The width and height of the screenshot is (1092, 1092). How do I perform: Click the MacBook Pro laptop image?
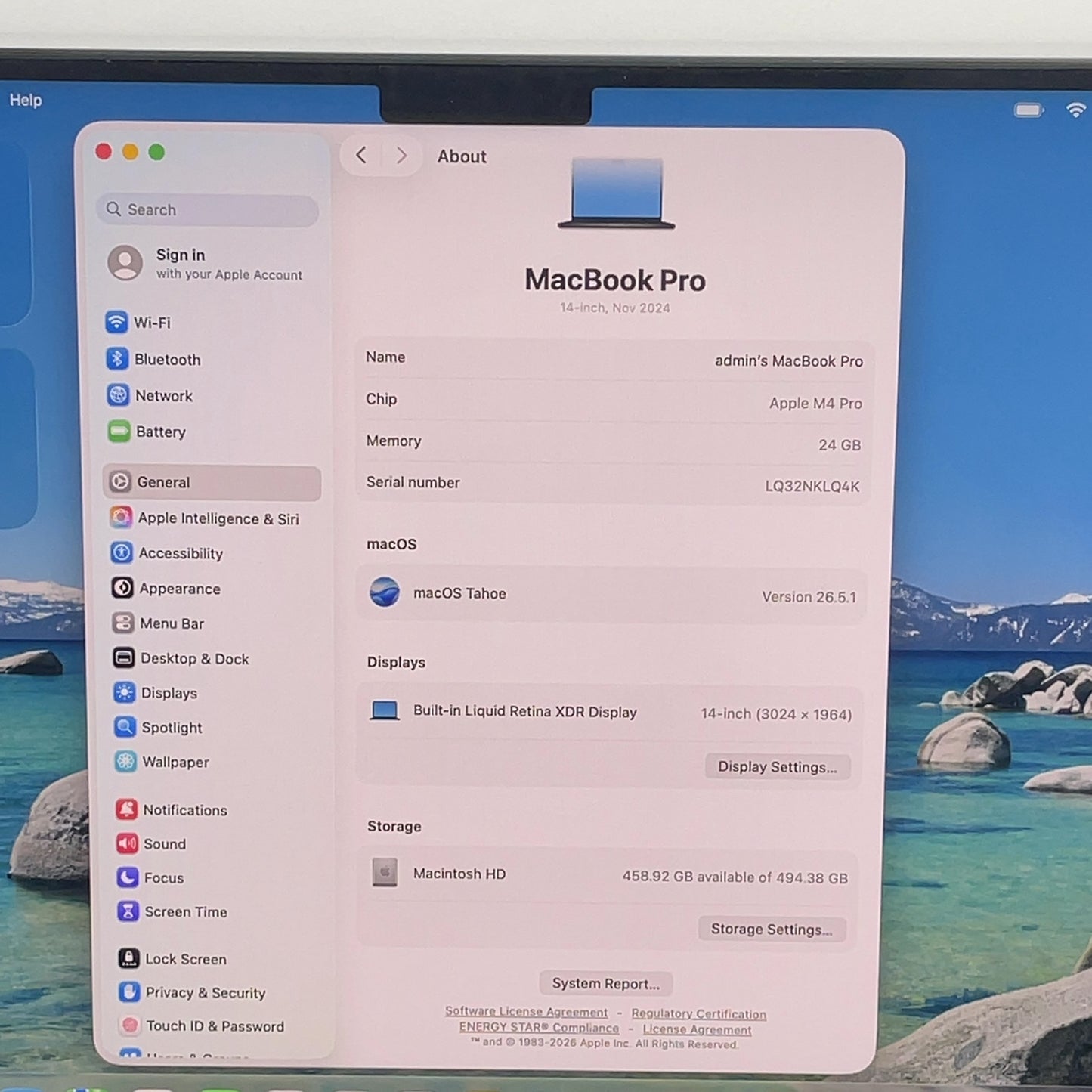(616, 192)
